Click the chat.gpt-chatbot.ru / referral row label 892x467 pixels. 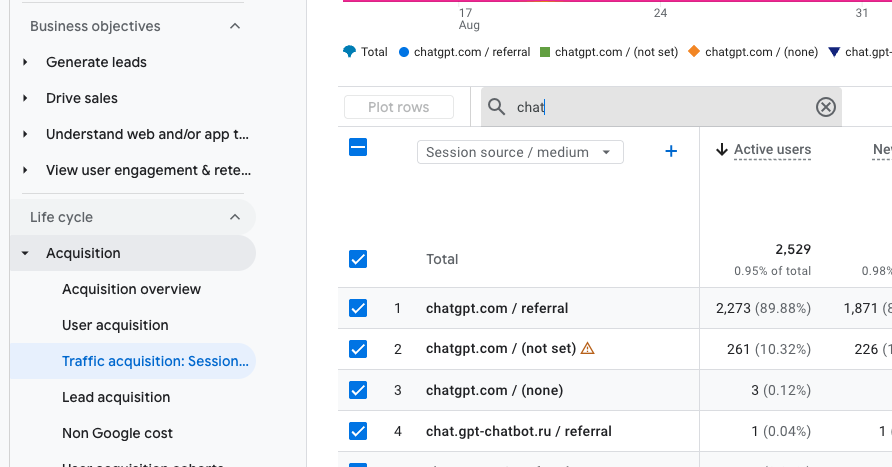click(x=519, y=431)
